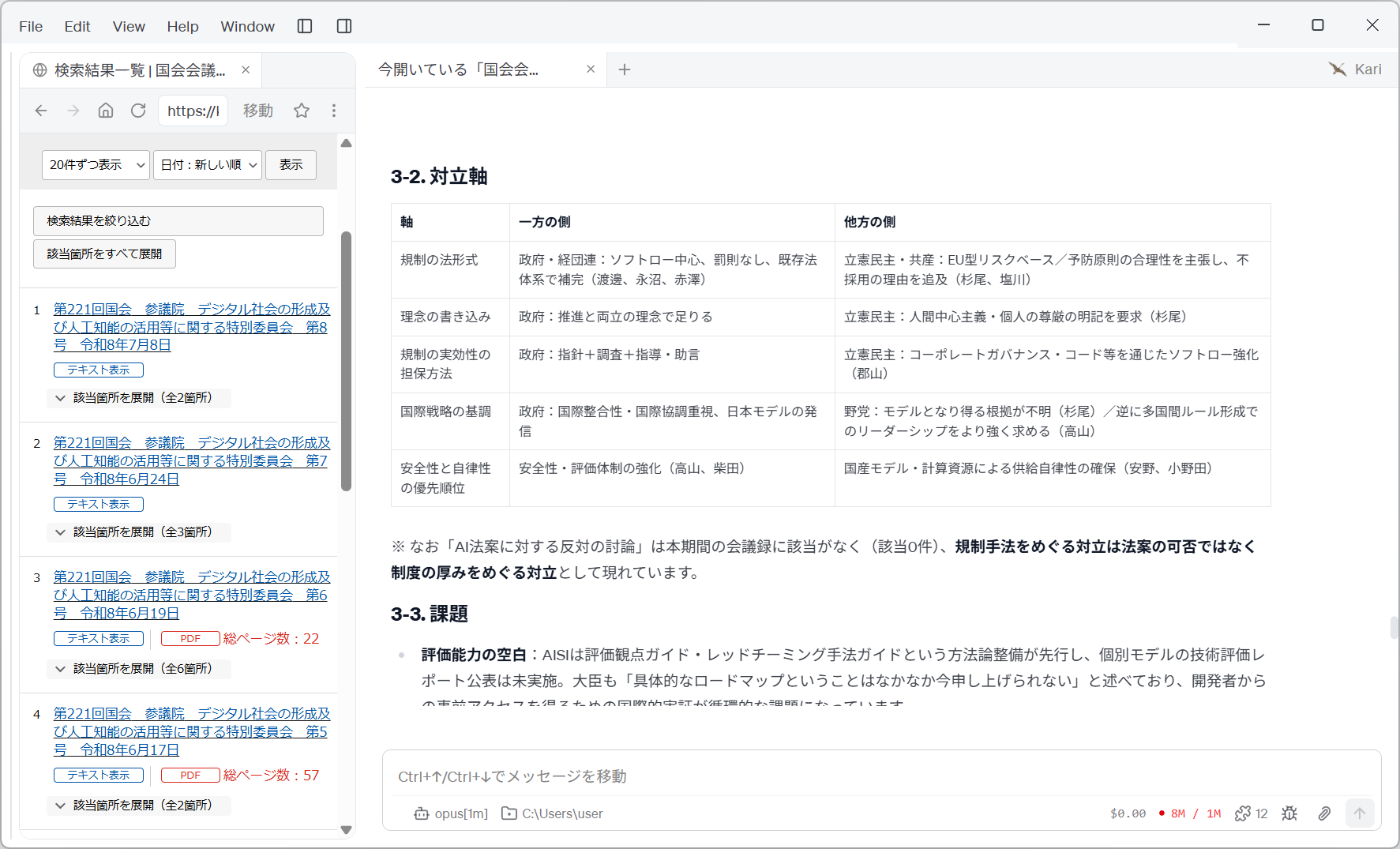
Task: Open the browser three-dot options menu
Action: click(x=334, y=111)
